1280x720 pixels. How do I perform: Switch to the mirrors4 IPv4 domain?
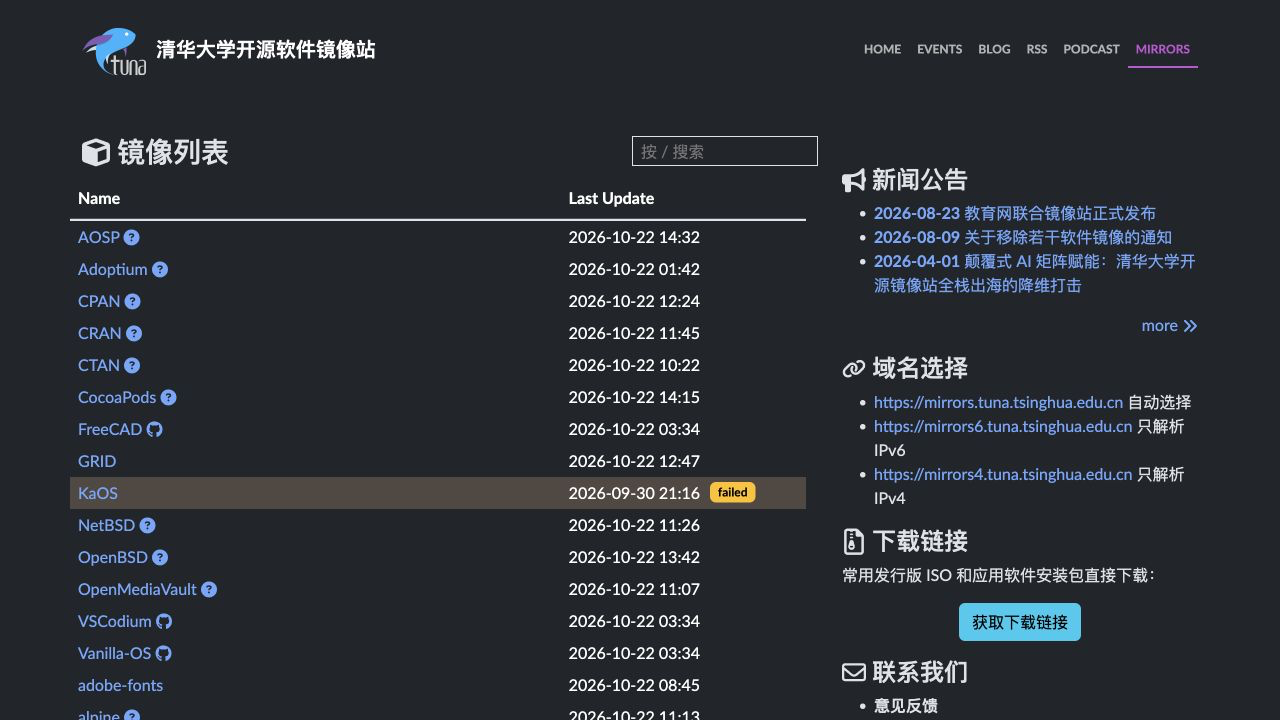(x=1003, y=474)
